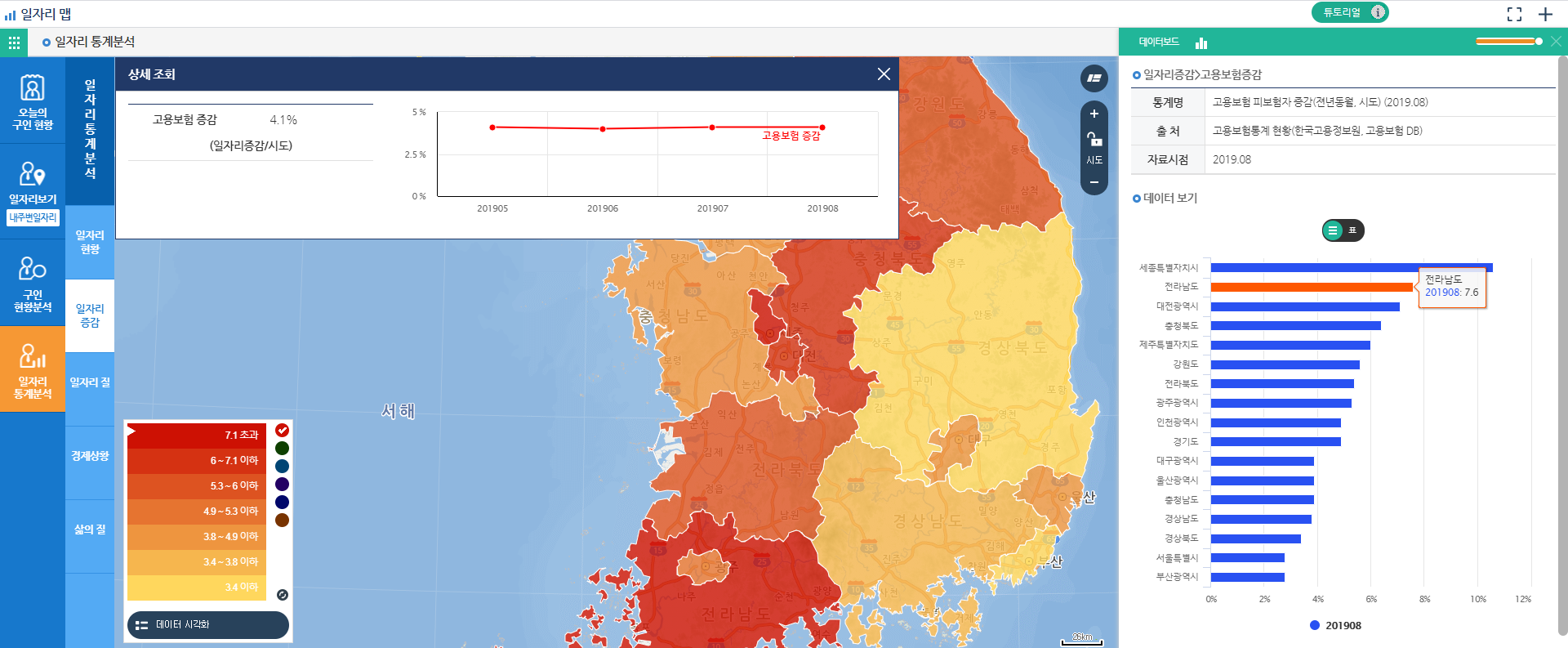Open the 튜토리얼 tutorial button
Screen dimensions: 1568x648
point(1349,12)
